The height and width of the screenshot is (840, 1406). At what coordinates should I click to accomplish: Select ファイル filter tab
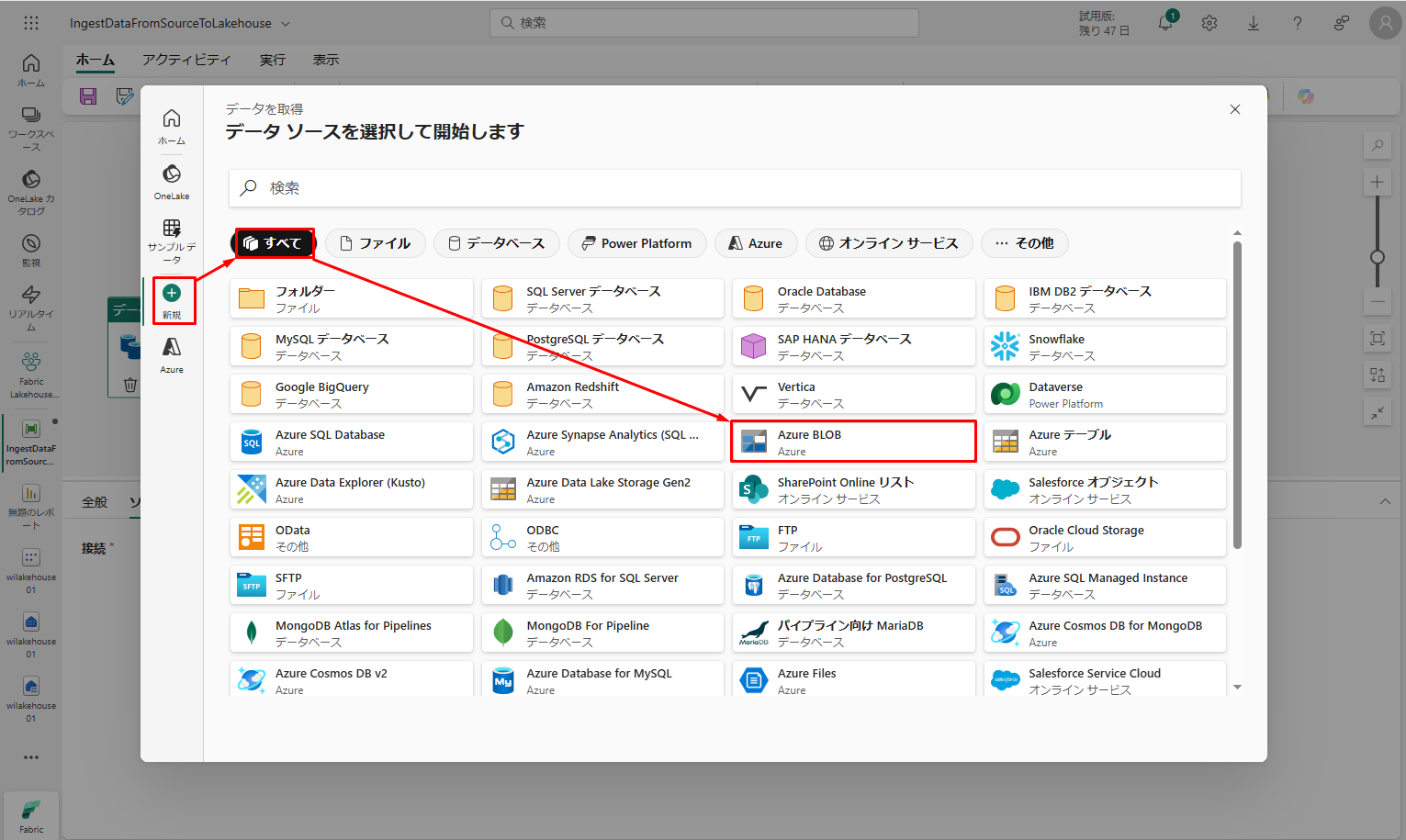(x=375, y=243)
